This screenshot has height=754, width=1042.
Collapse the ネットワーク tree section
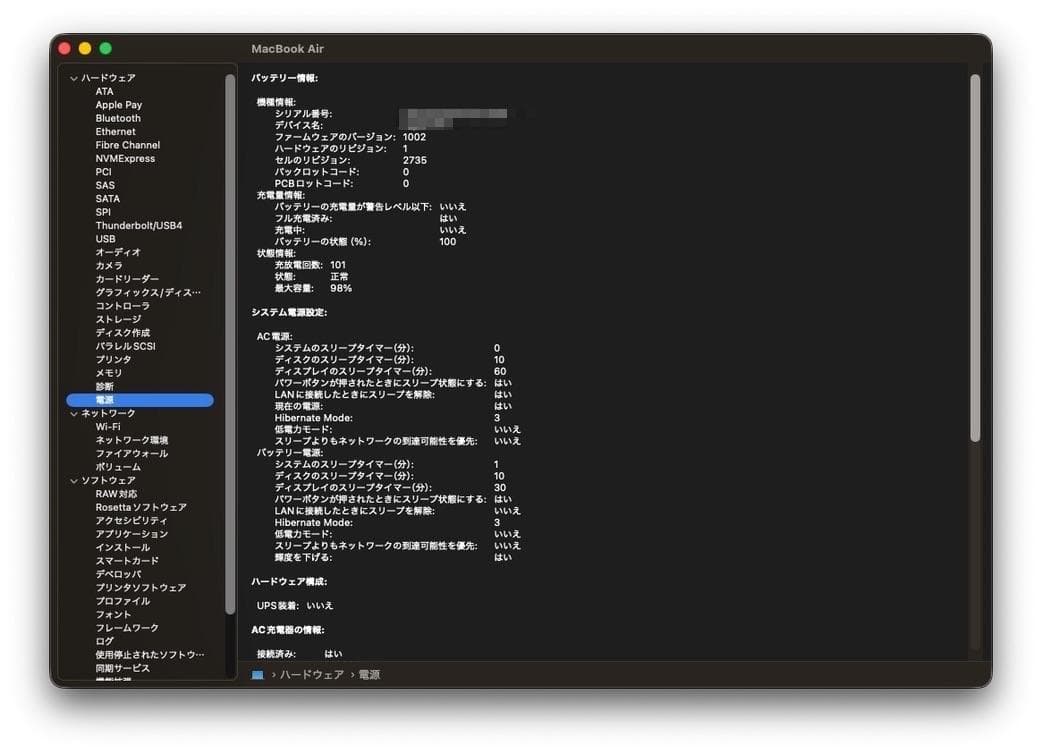pyautogui.click(x=72, y=412)
